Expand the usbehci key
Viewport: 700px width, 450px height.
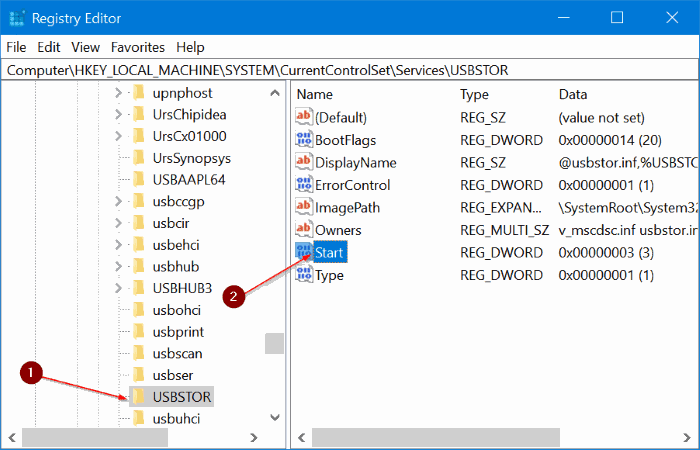pyautogui.click(x=118, y=245)
